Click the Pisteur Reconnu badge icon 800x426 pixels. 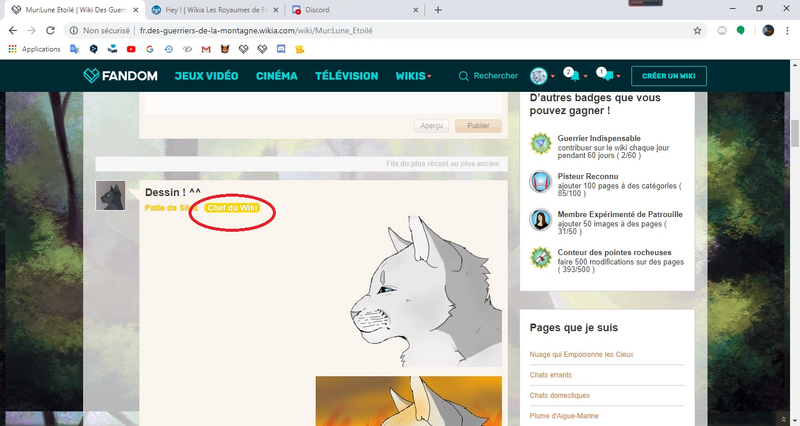pos(541,182)
